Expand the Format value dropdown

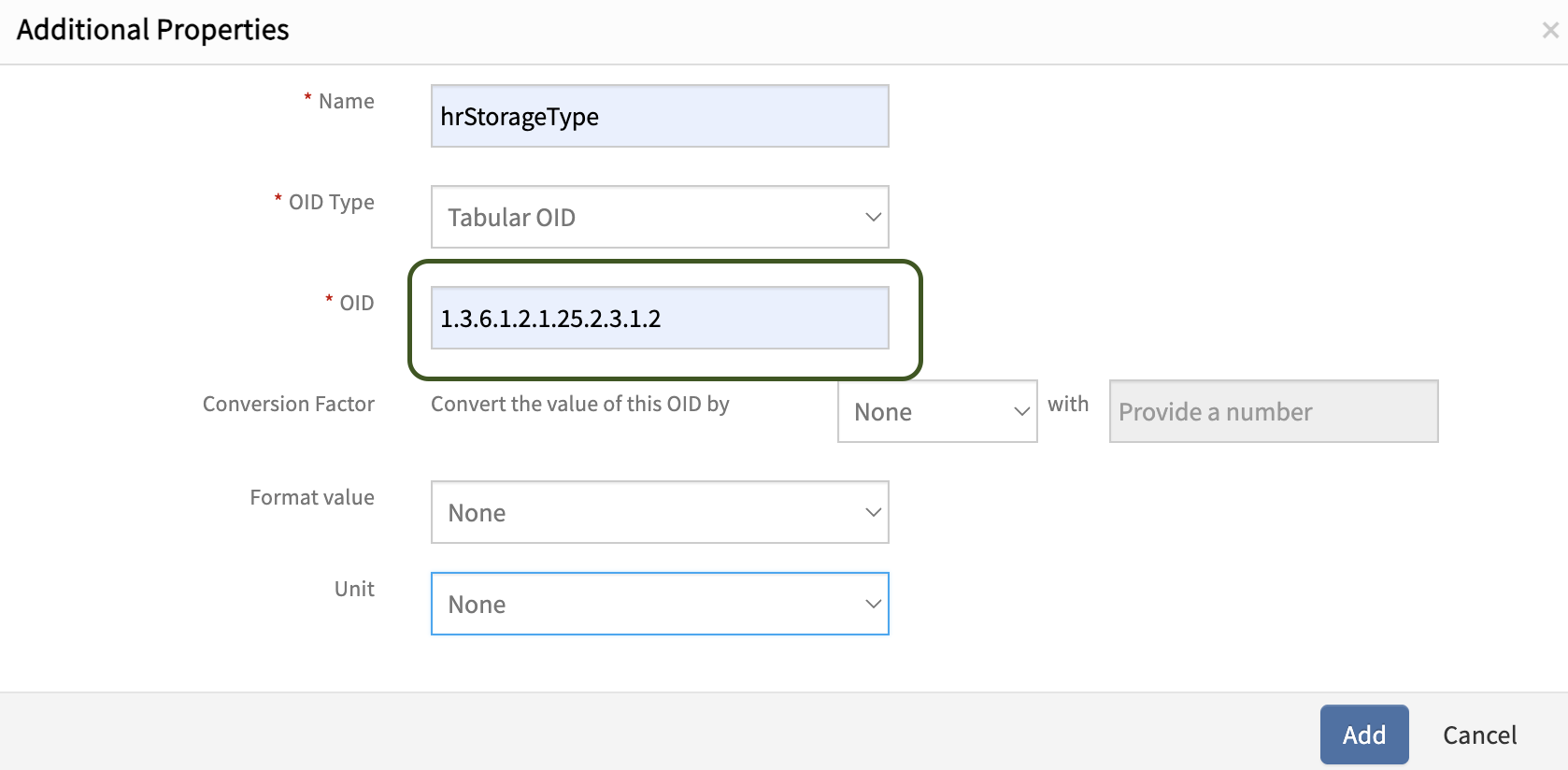coord(645,512)
